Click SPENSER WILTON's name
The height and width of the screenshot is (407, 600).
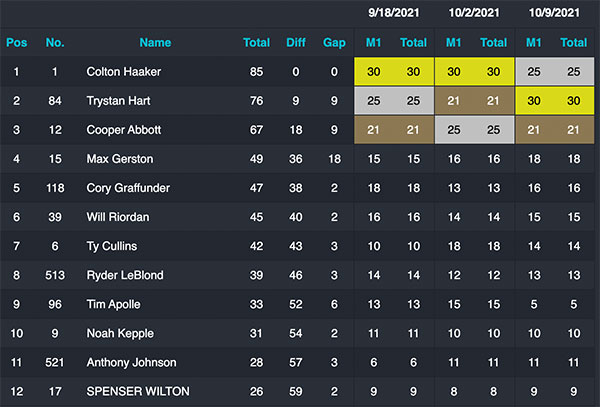(138, 391)
